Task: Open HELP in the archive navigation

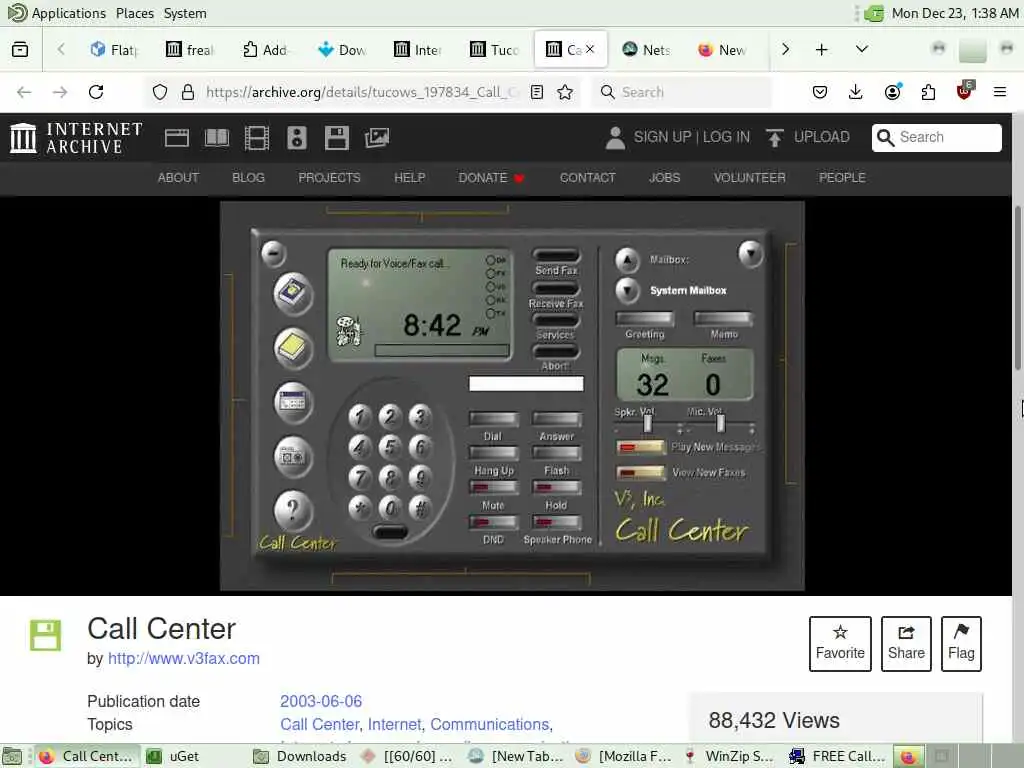Action: 409,178
